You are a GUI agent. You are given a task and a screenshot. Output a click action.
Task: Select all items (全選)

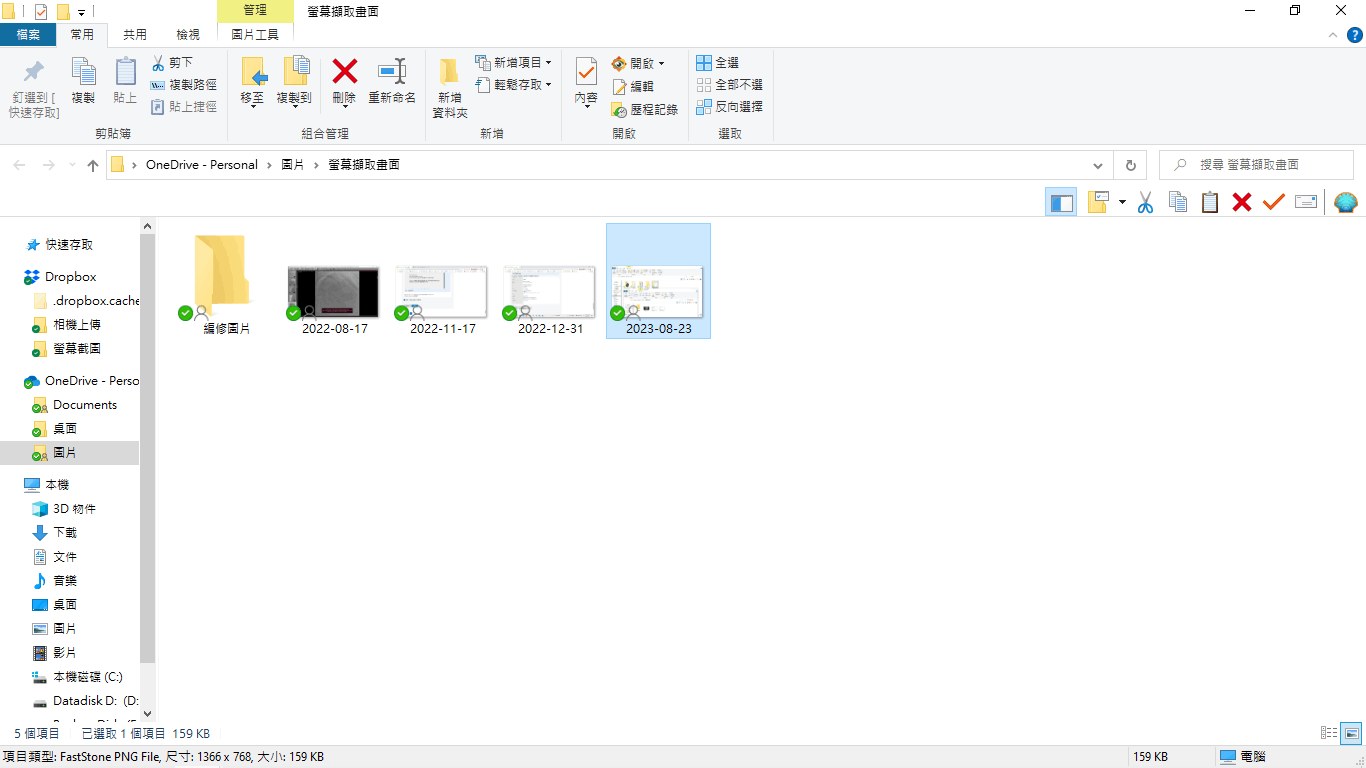point(717,63)
